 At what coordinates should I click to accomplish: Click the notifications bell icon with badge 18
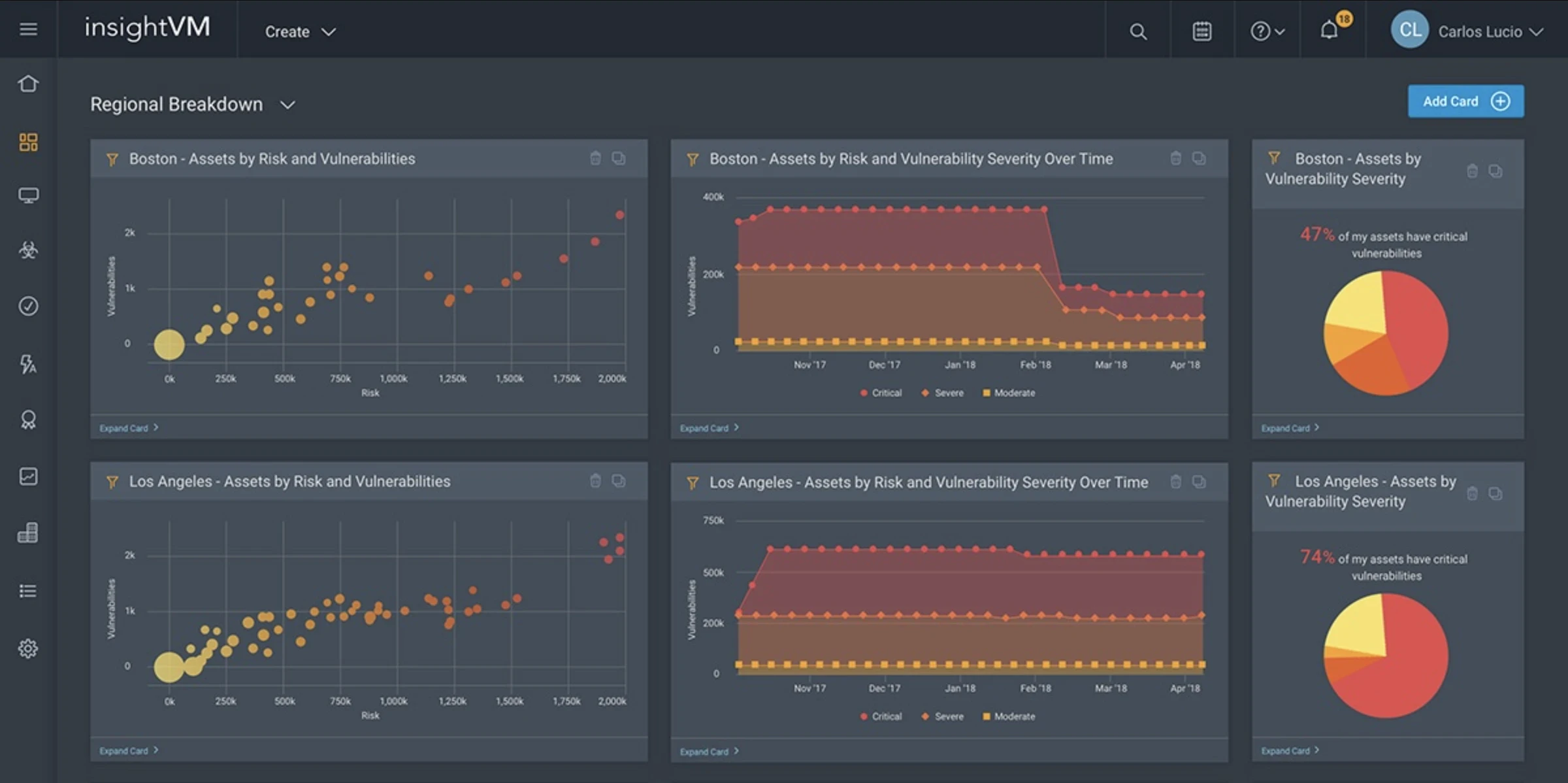tap(1330, 30)
